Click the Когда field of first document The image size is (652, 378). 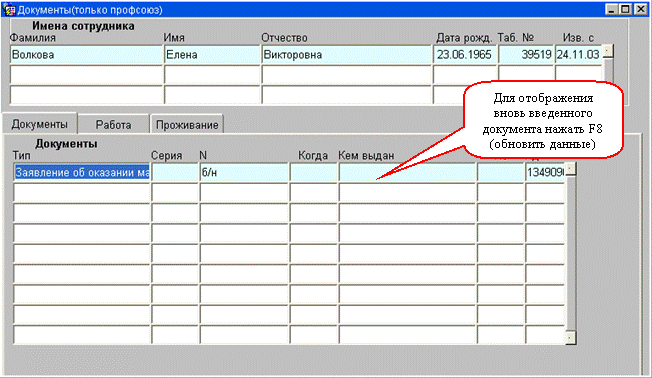[x=314, y=172]
